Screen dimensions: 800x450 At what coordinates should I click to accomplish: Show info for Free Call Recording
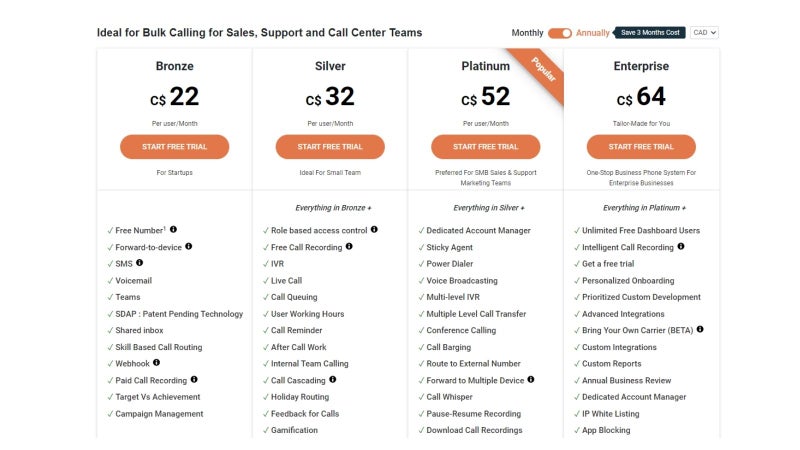[x=349, y=246]
